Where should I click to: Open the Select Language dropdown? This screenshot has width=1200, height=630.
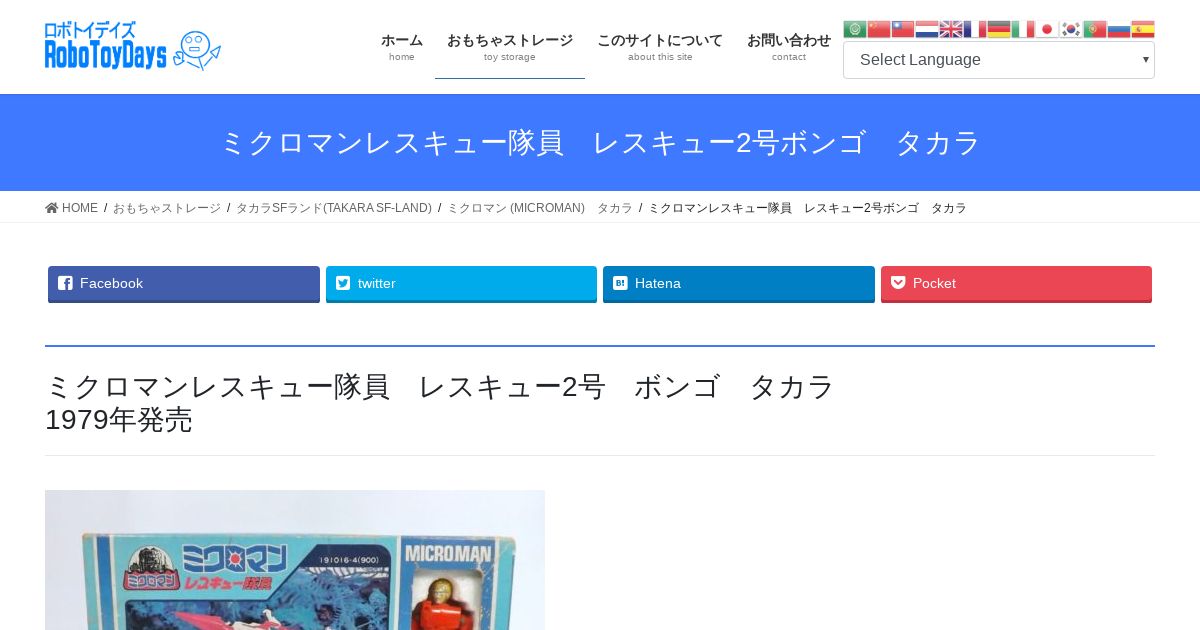[x=999, y=60]
